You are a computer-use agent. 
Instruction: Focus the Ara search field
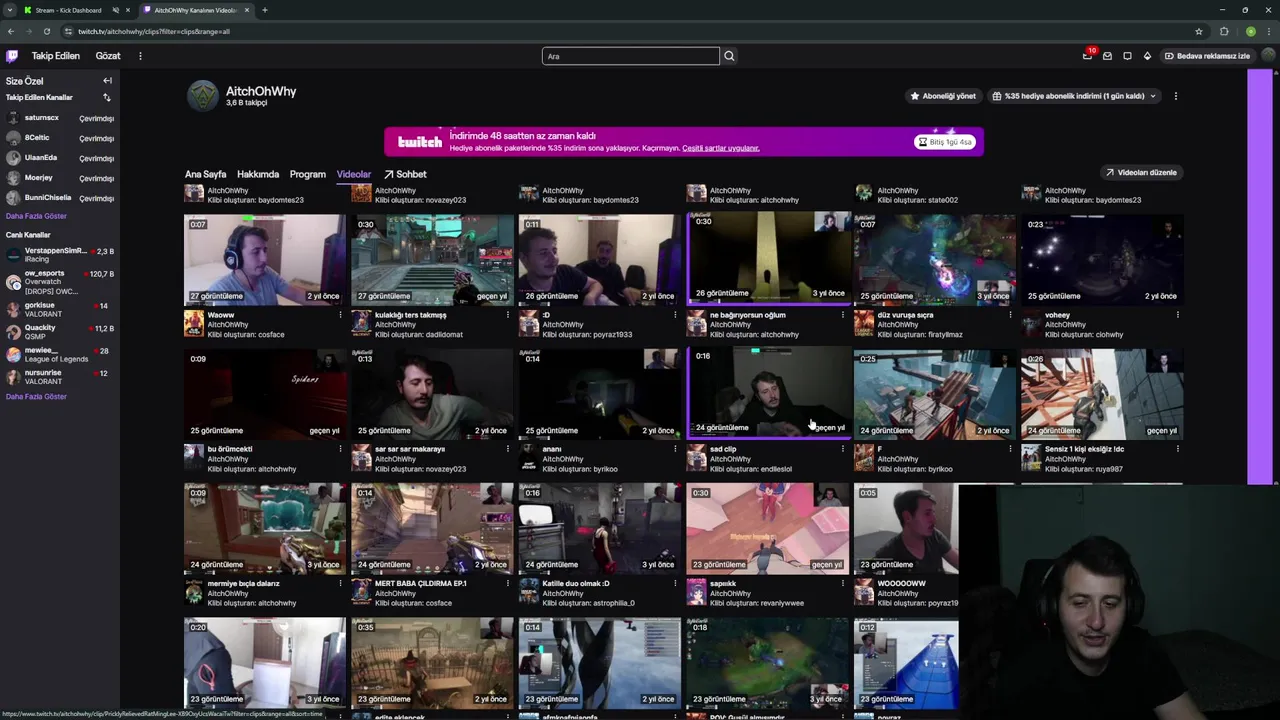click(x=630, y=56)
